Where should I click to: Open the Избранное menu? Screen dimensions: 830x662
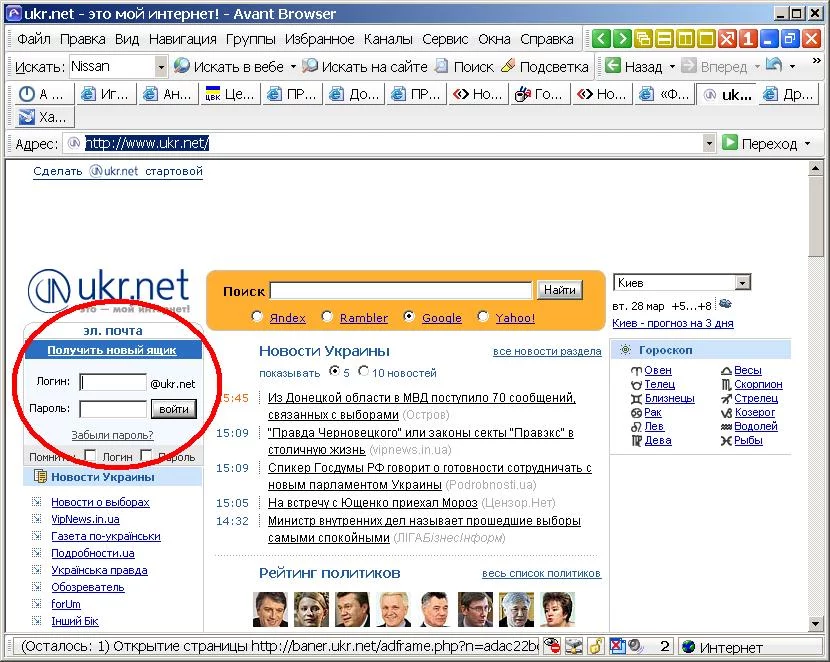319,39
